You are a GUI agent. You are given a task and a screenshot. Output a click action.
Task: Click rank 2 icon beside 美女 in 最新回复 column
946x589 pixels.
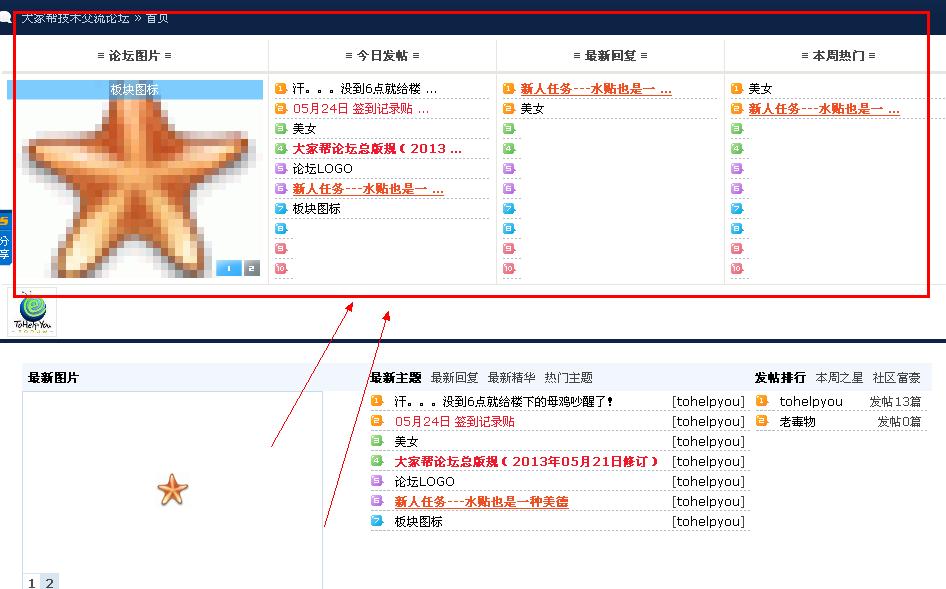point(509,109)
